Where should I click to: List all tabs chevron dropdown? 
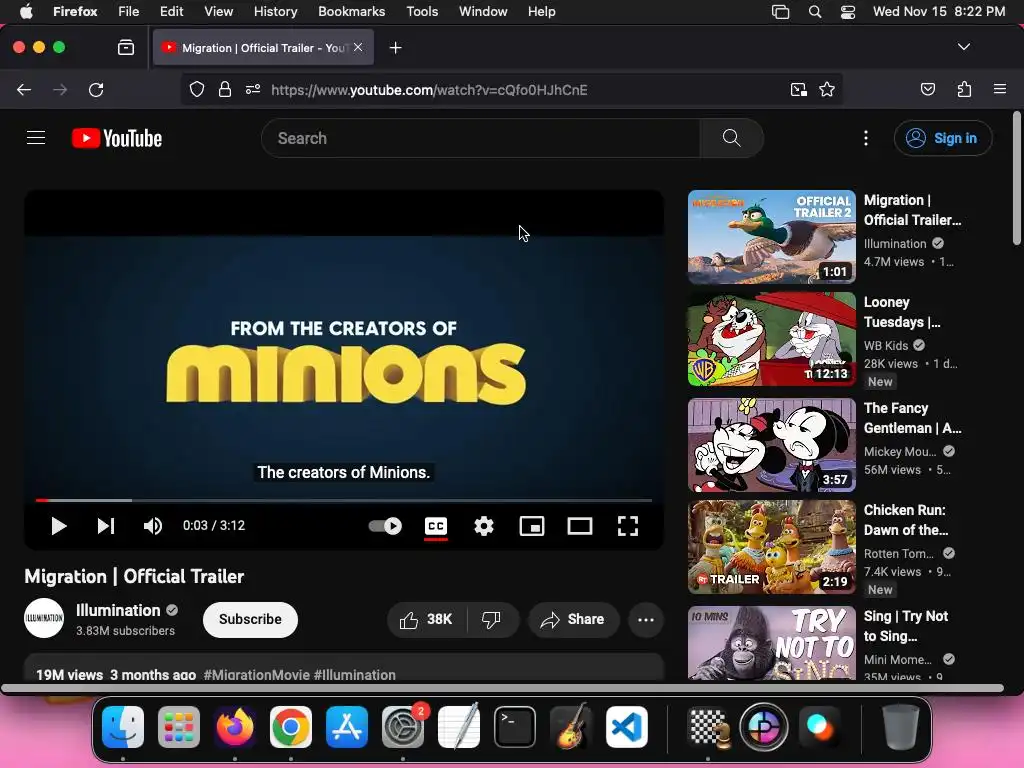(963, 47)
